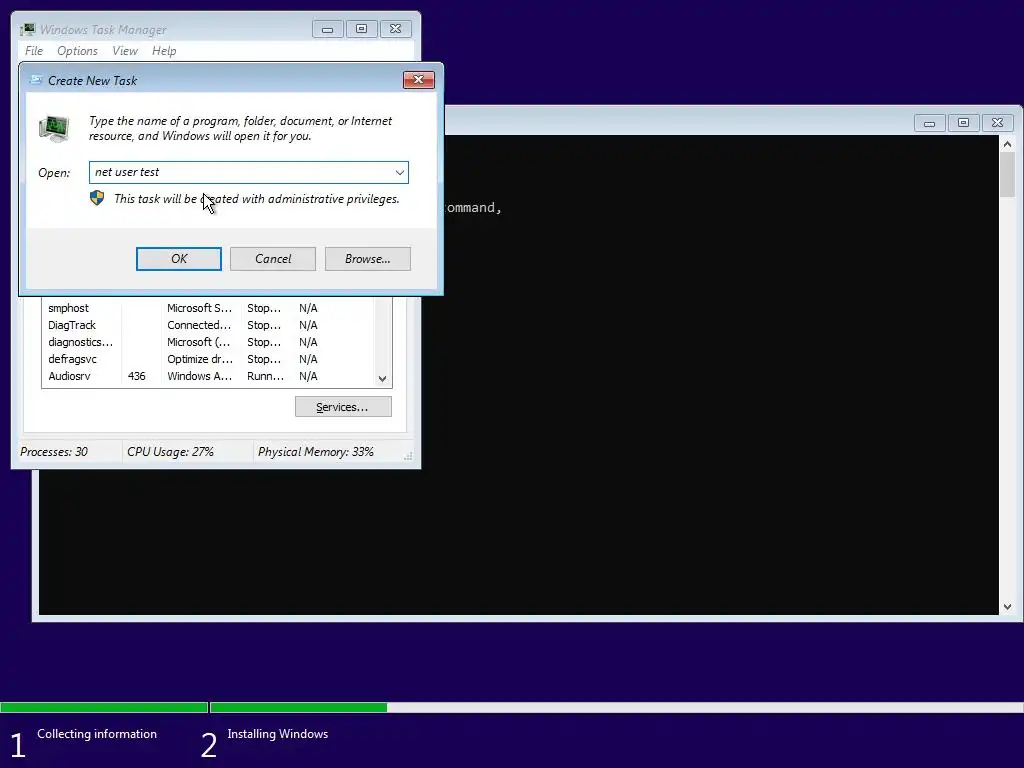Open the Services... button
The image size is (1024, 768).
[343, 407]
